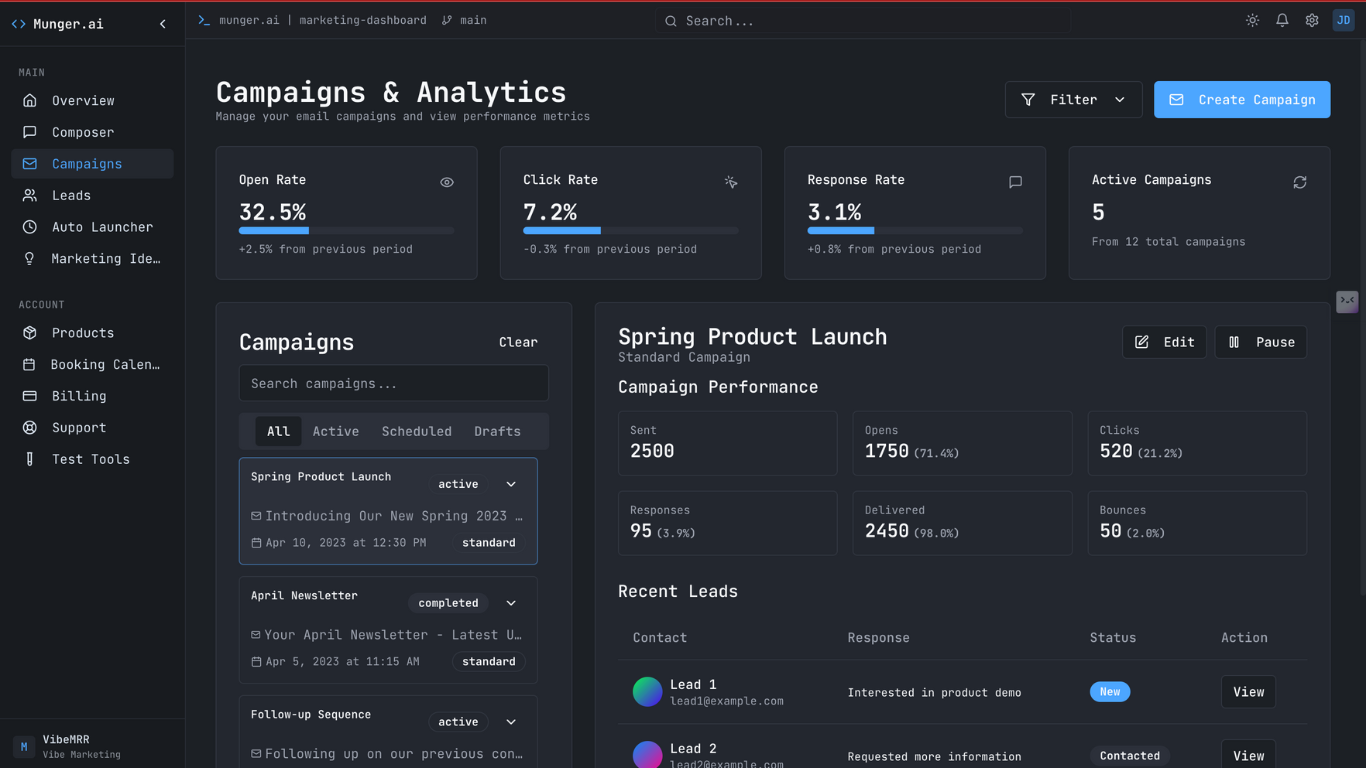
Task: Click the chat icon on Response Rate card
Action: 1015,182
